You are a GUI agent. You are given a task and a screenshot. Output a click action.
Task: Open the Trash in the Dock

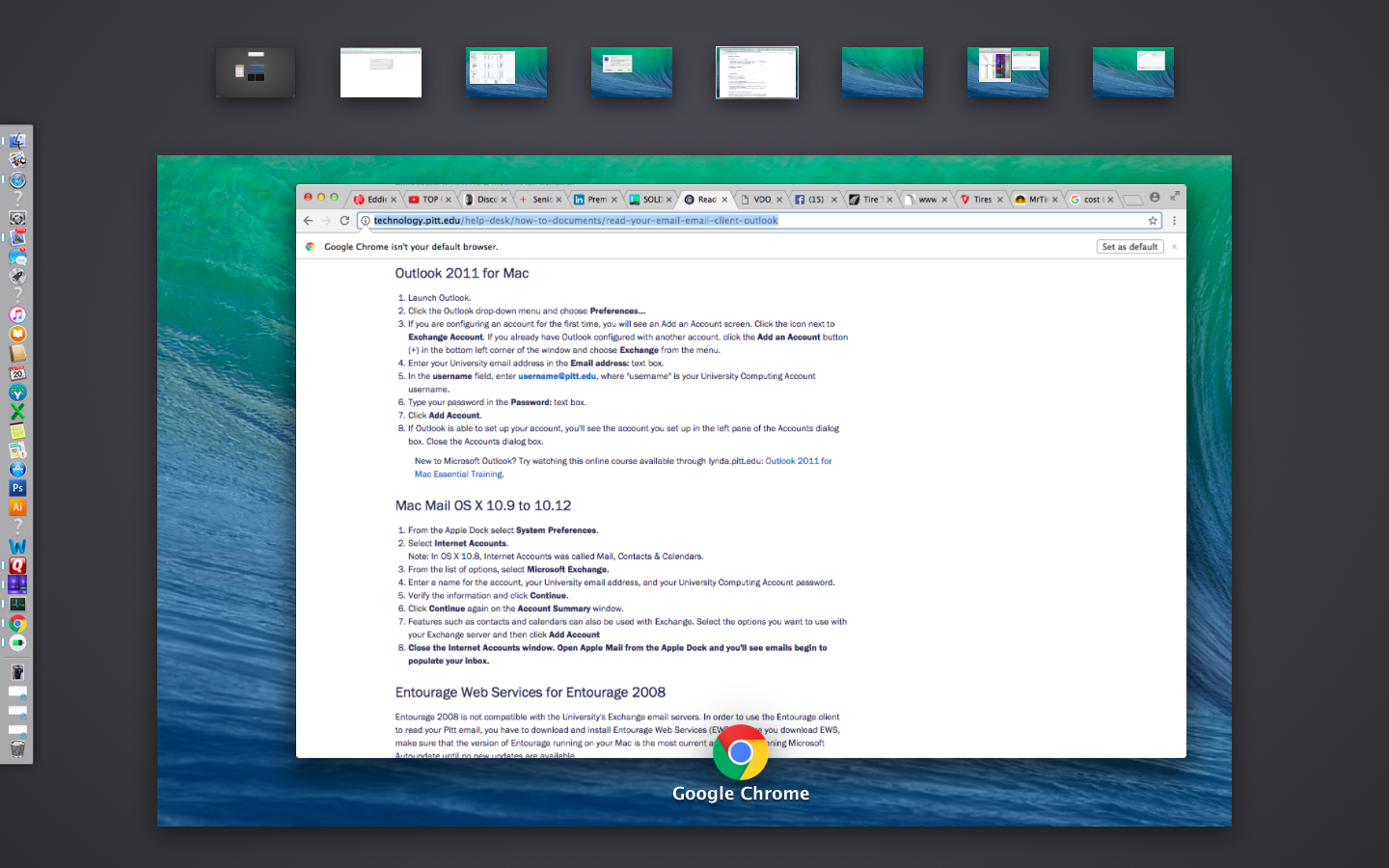[17, 748]
